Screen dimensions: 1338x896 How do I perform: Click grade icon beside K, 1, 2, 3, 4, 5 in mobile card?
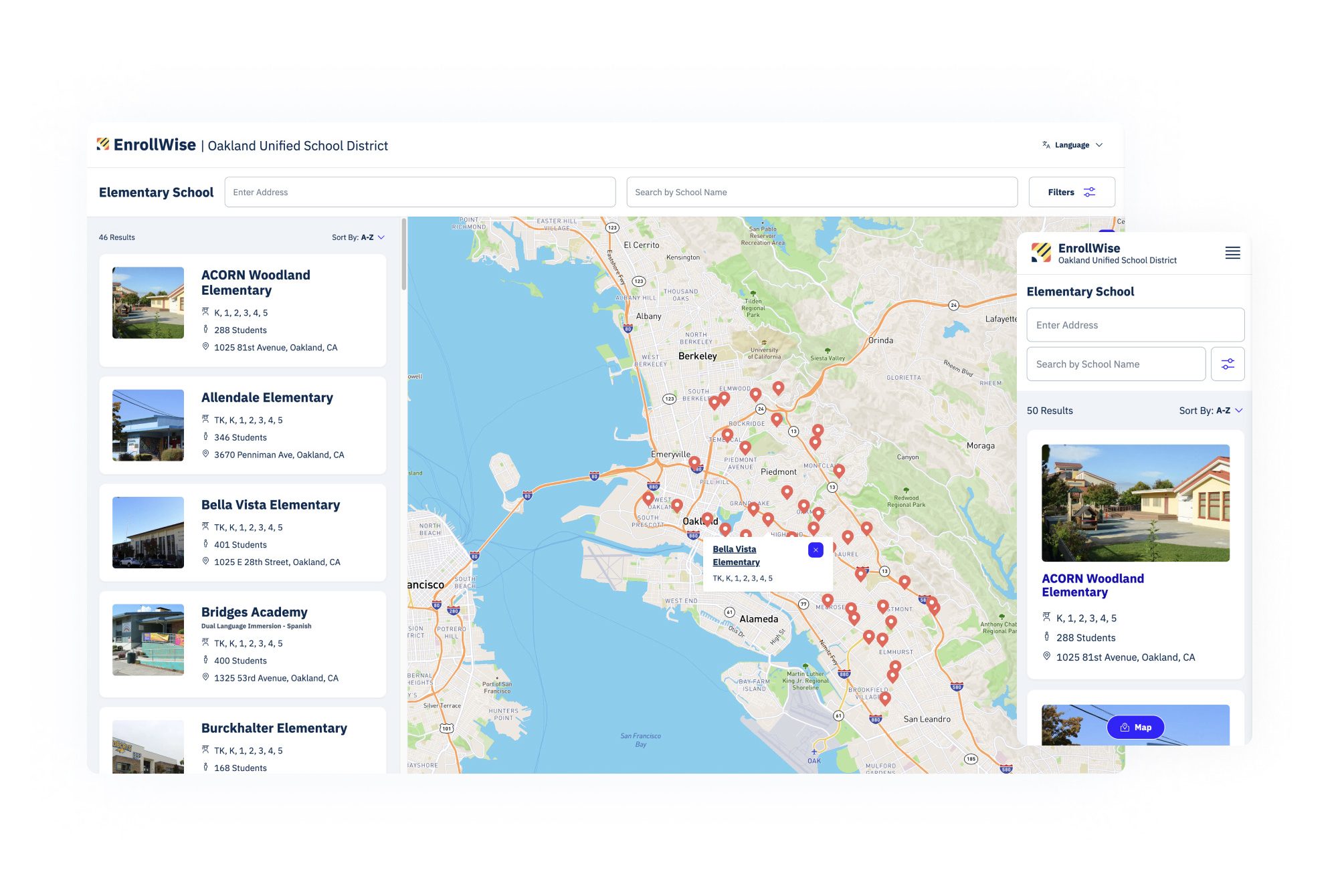1046,617
